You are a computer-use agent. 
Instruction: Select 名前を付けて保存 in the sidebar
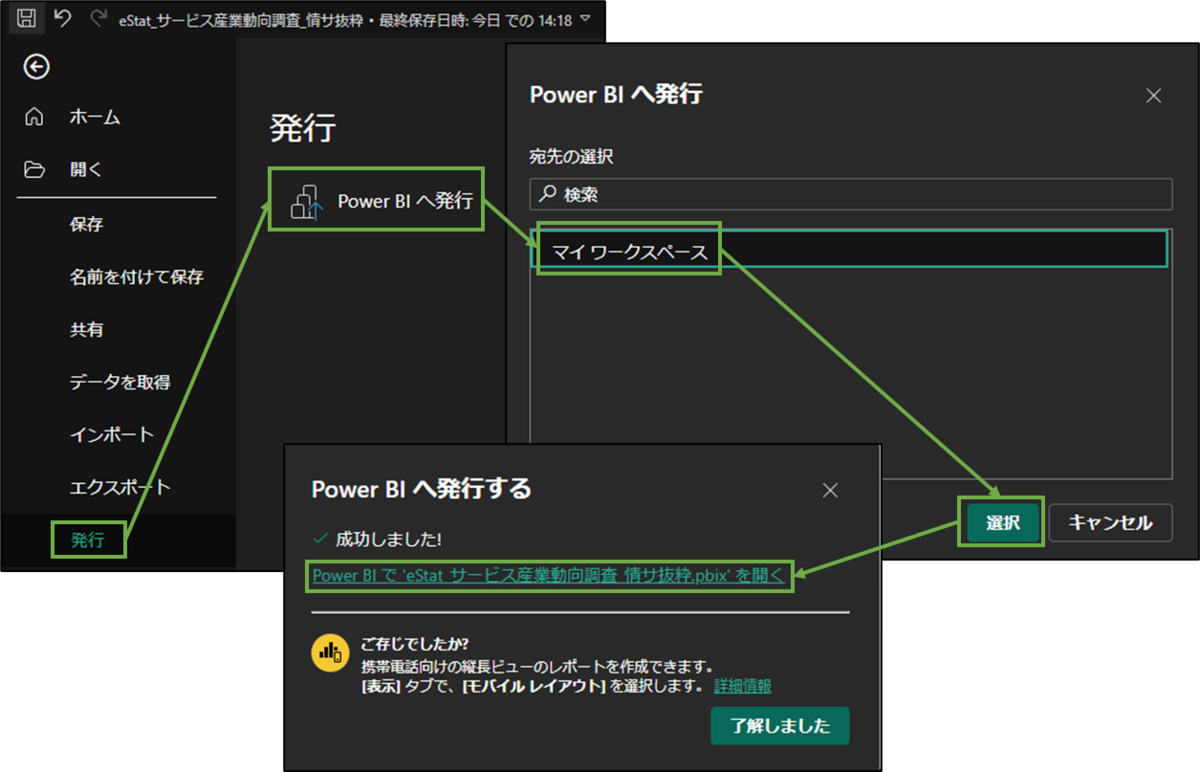point(136,276)
